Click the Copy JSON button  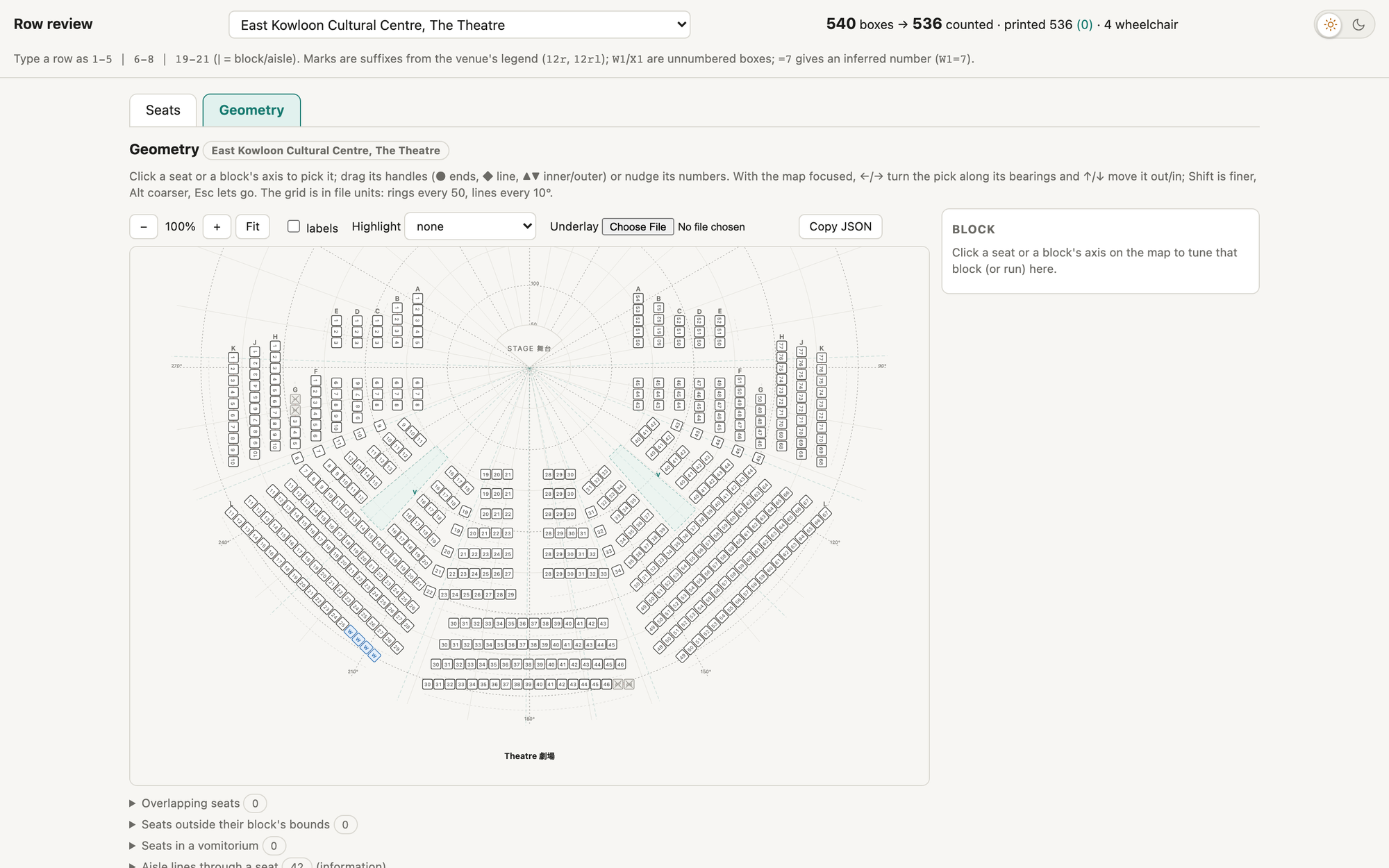point(840,226)
